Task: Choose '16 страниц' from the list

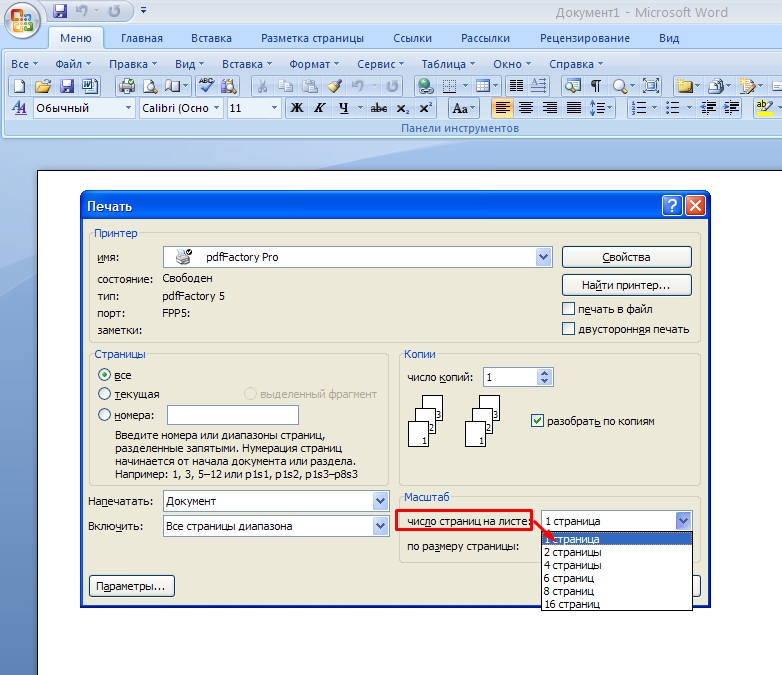Action: point(617,604)
